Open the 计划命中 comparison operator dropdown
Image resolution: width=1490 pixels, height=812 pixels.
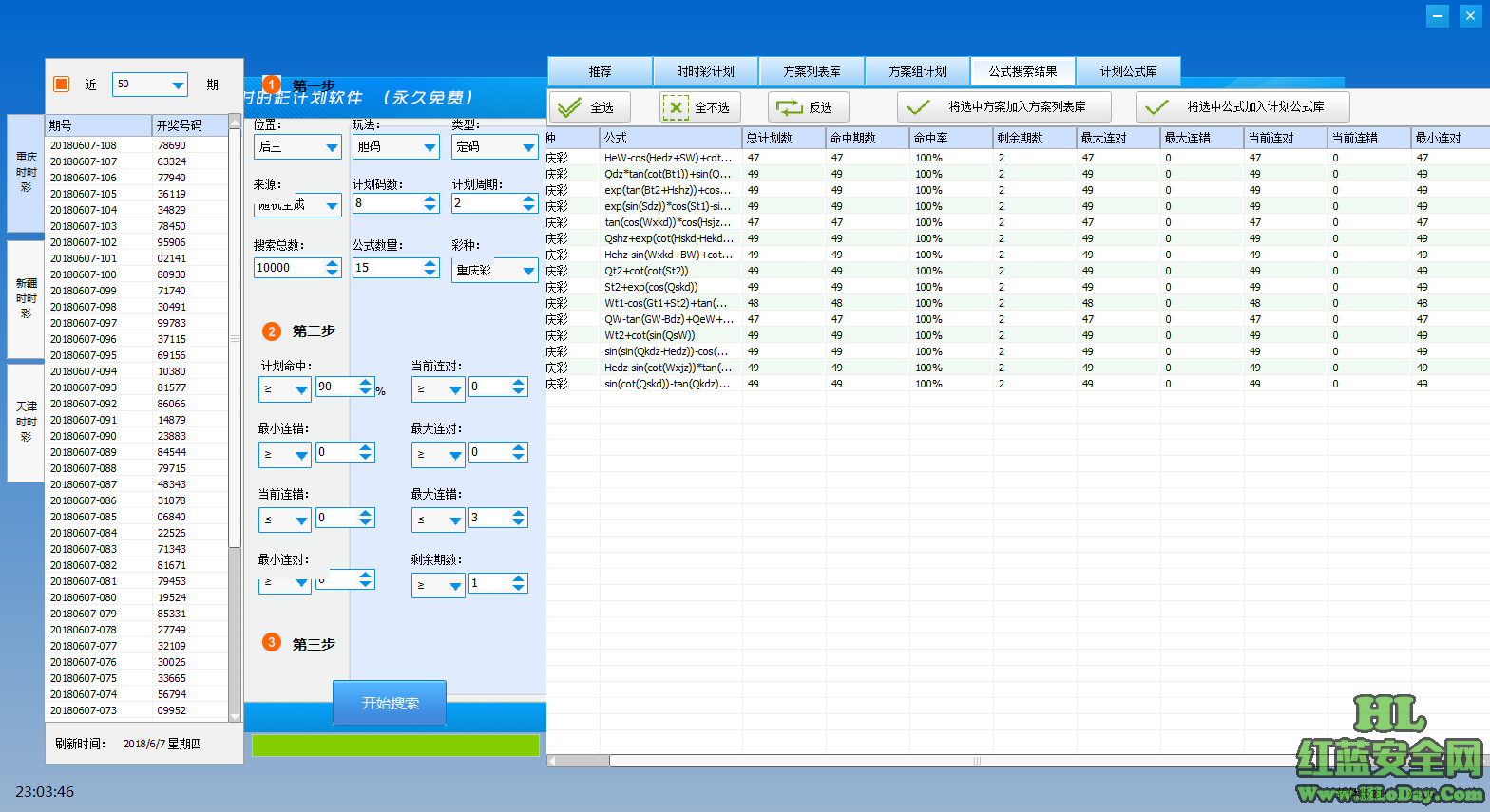pyautogui.click(x=285, y=388)
